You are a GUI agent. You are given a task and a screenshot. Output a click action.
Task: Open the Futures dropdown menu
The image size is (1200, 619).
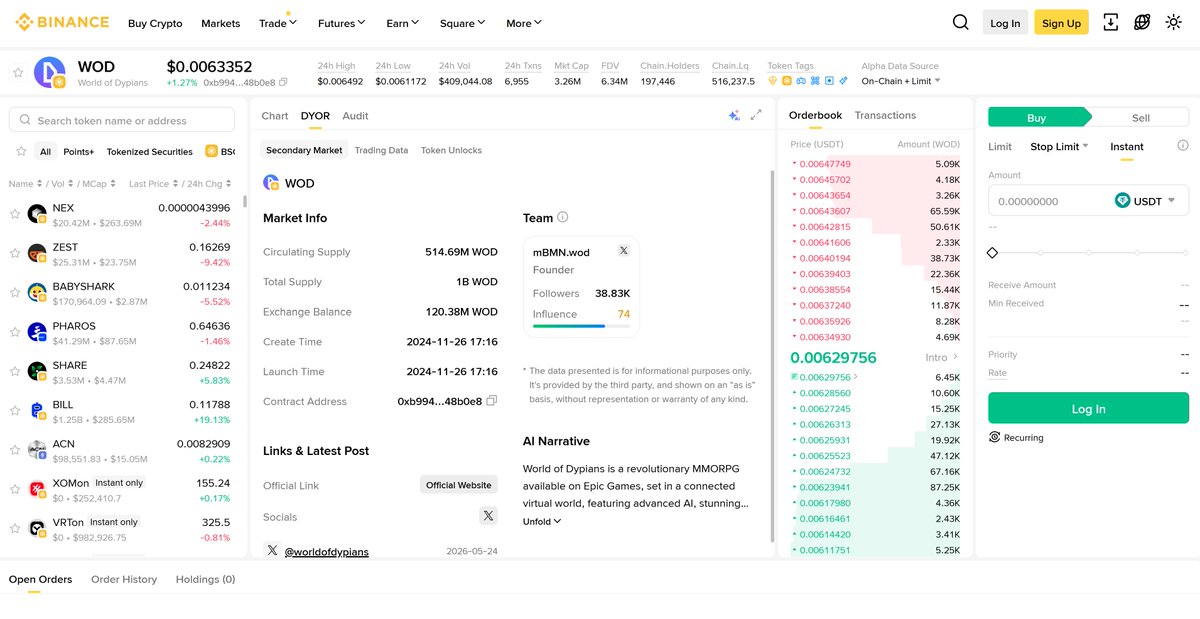tap(341, 22)
